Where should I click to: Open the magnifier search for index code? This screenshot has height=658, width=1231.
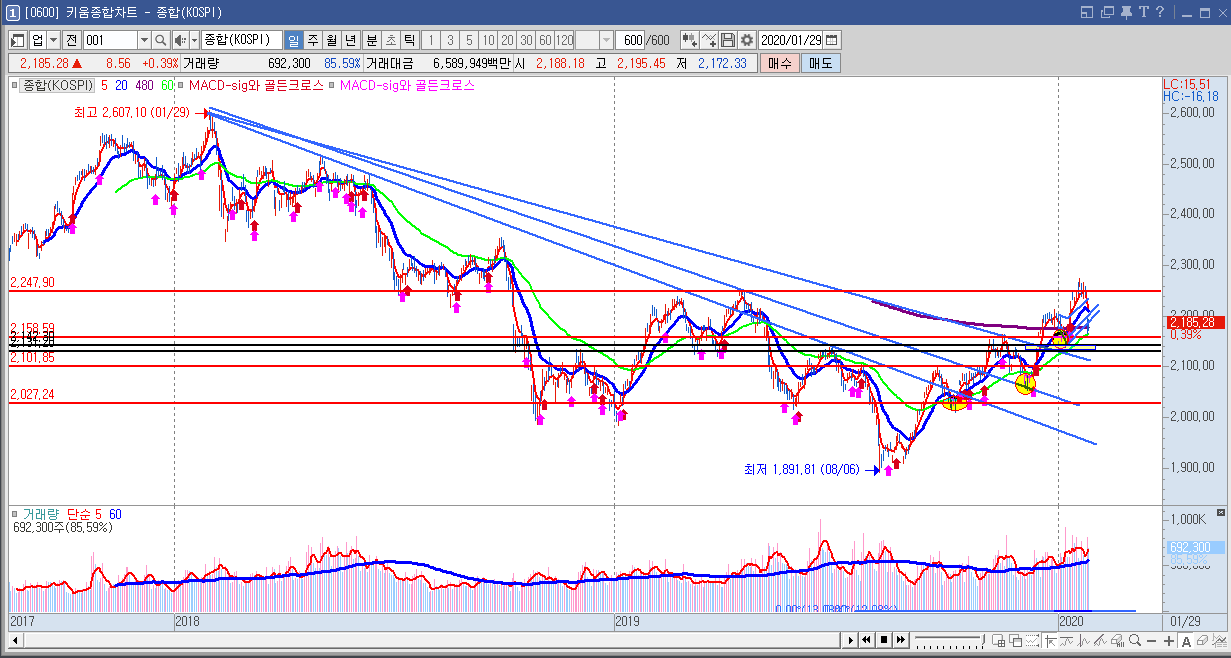pos(161,40)
